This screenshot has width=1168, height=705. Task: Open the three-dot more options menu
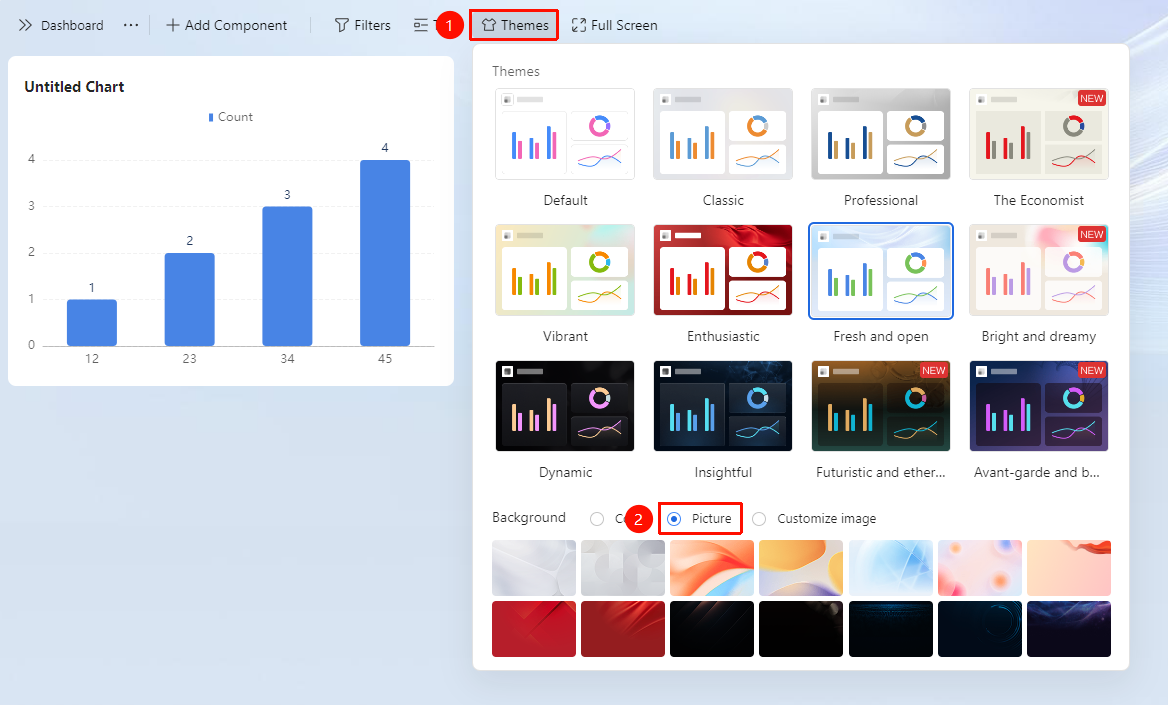pyautogui.click(x=131, y=25)
